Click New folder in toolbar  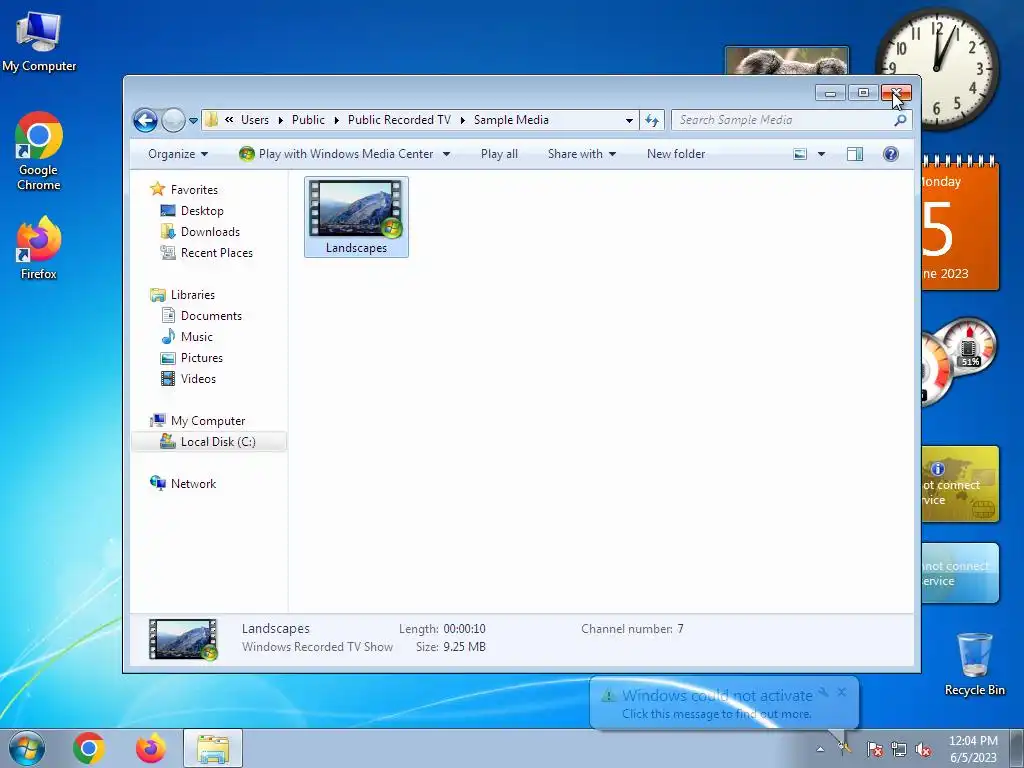coord(676,154)
